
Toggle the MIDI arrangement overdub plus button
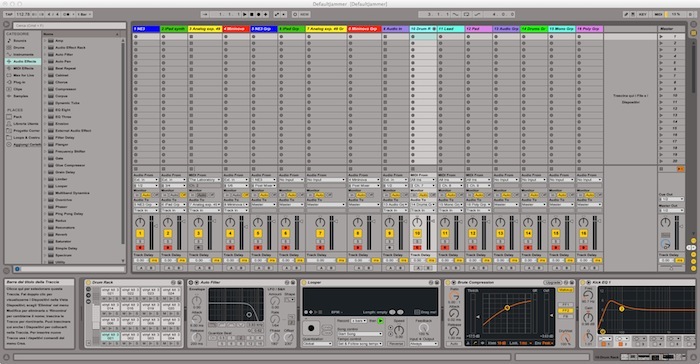tap(265, 14)
